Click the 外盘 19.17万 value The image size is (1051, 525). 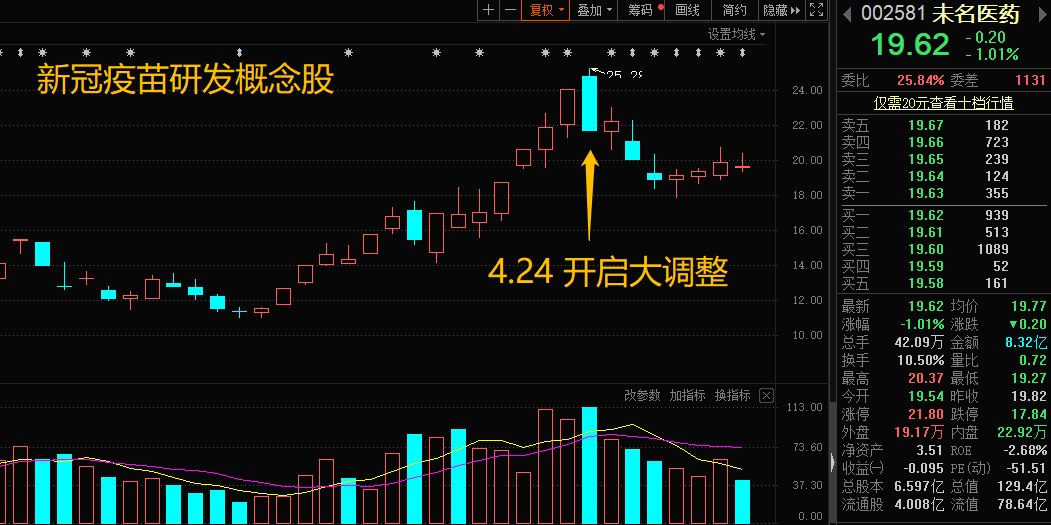(x=920, y=431)
